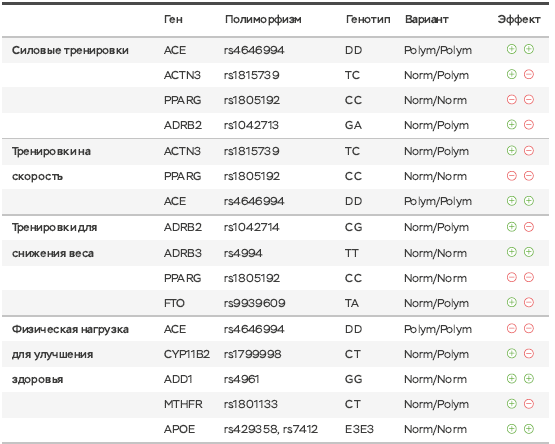This screenshot has height=444, width=555.
Task: Click the CYP11B2 gene name
Action: [187, 354]
